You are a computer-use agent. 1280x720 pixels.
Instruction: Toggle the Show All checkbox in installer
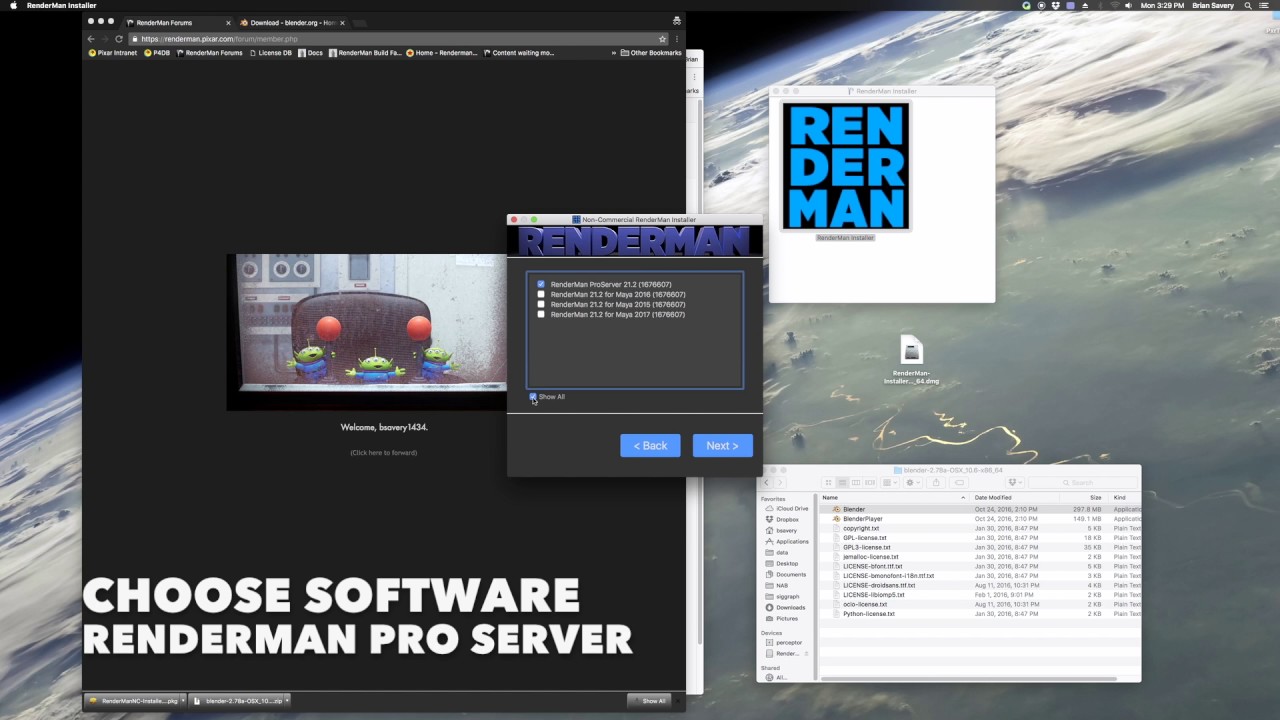(x=533, y=397)
